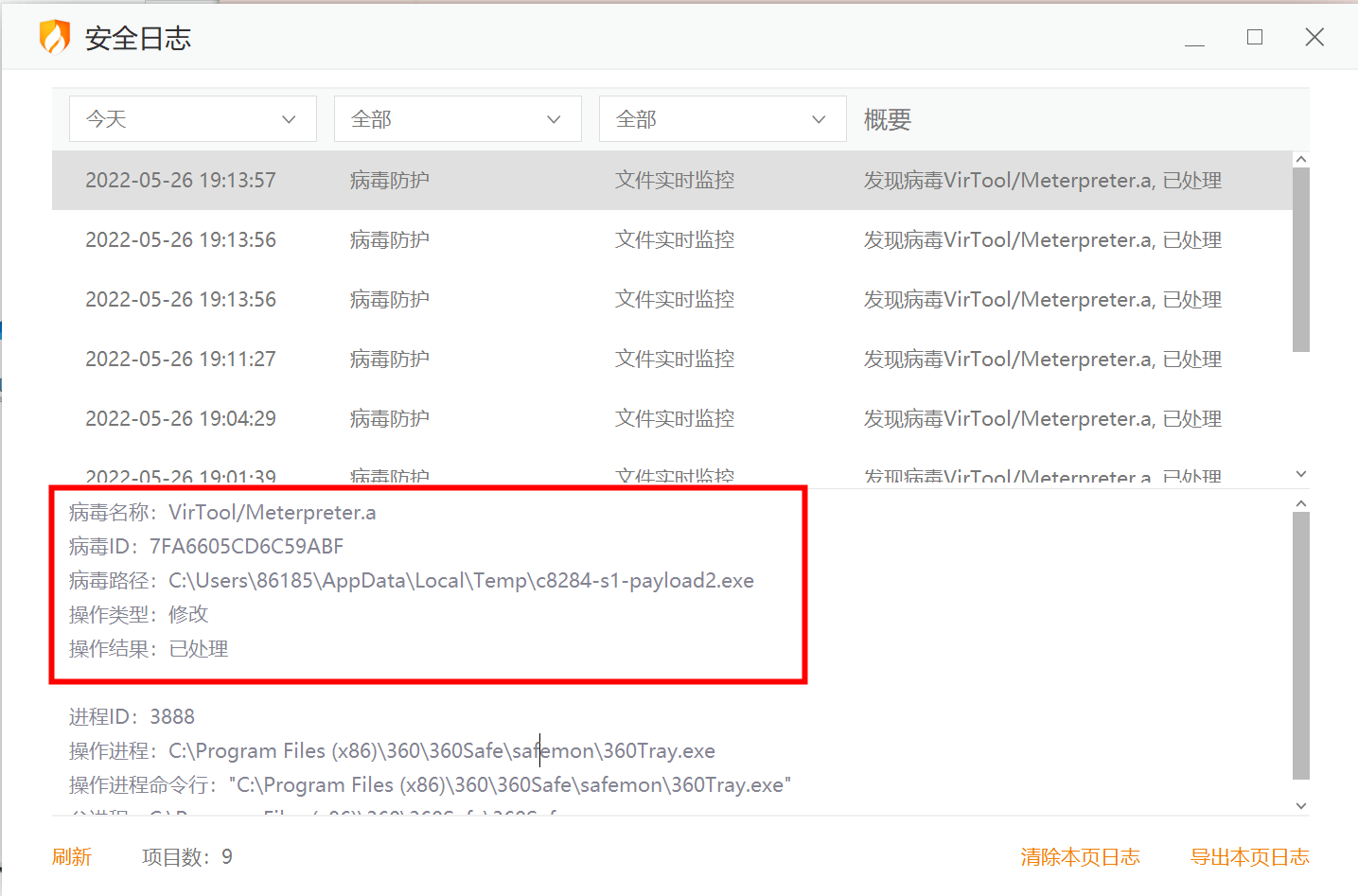Click the 360 shield logo icon
Screen dimensions: 1358x896
point(55,38)
